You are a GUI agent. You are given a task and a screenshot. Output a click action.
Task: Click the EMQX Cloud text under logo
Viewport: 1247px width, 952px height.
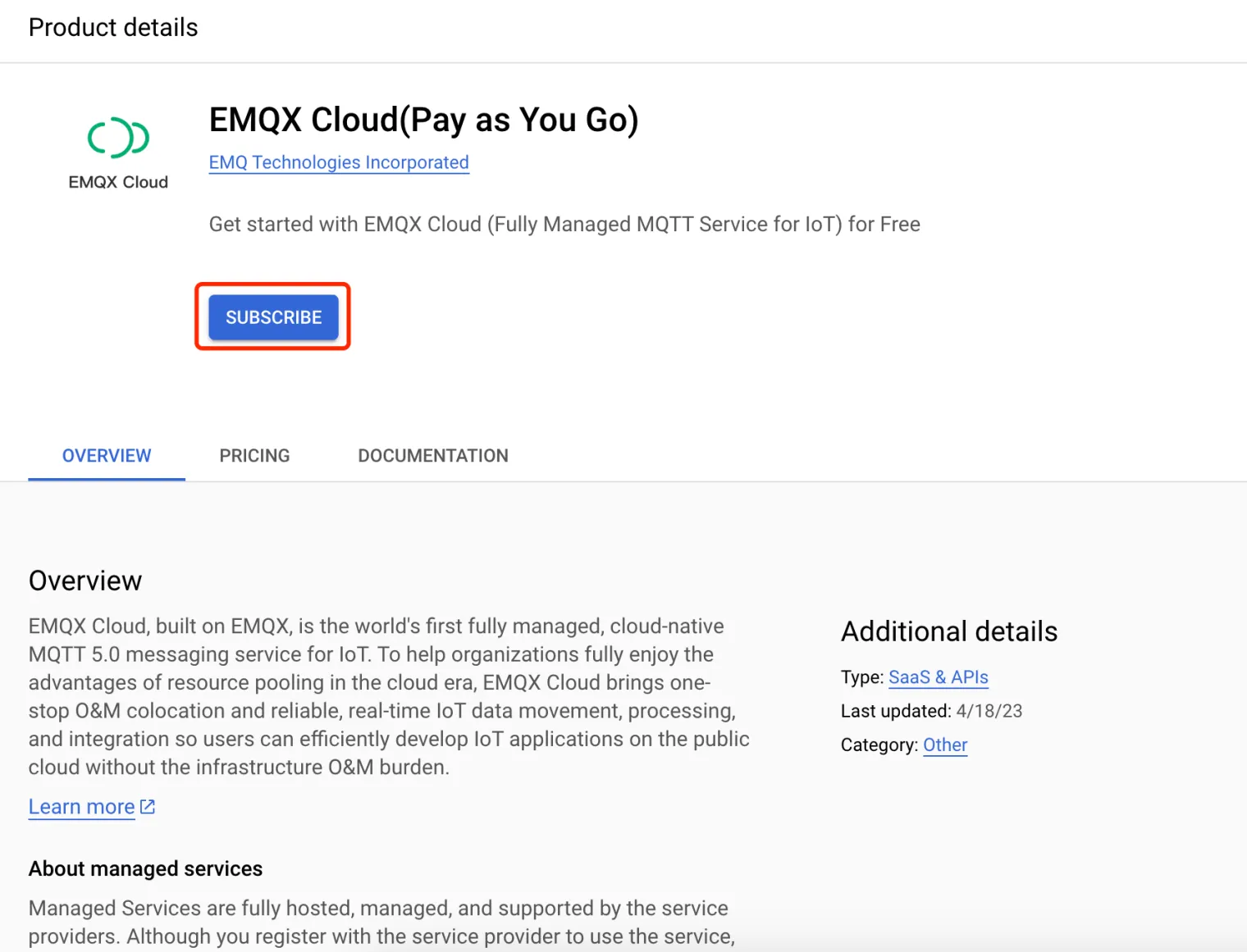(x=118, y=182)
